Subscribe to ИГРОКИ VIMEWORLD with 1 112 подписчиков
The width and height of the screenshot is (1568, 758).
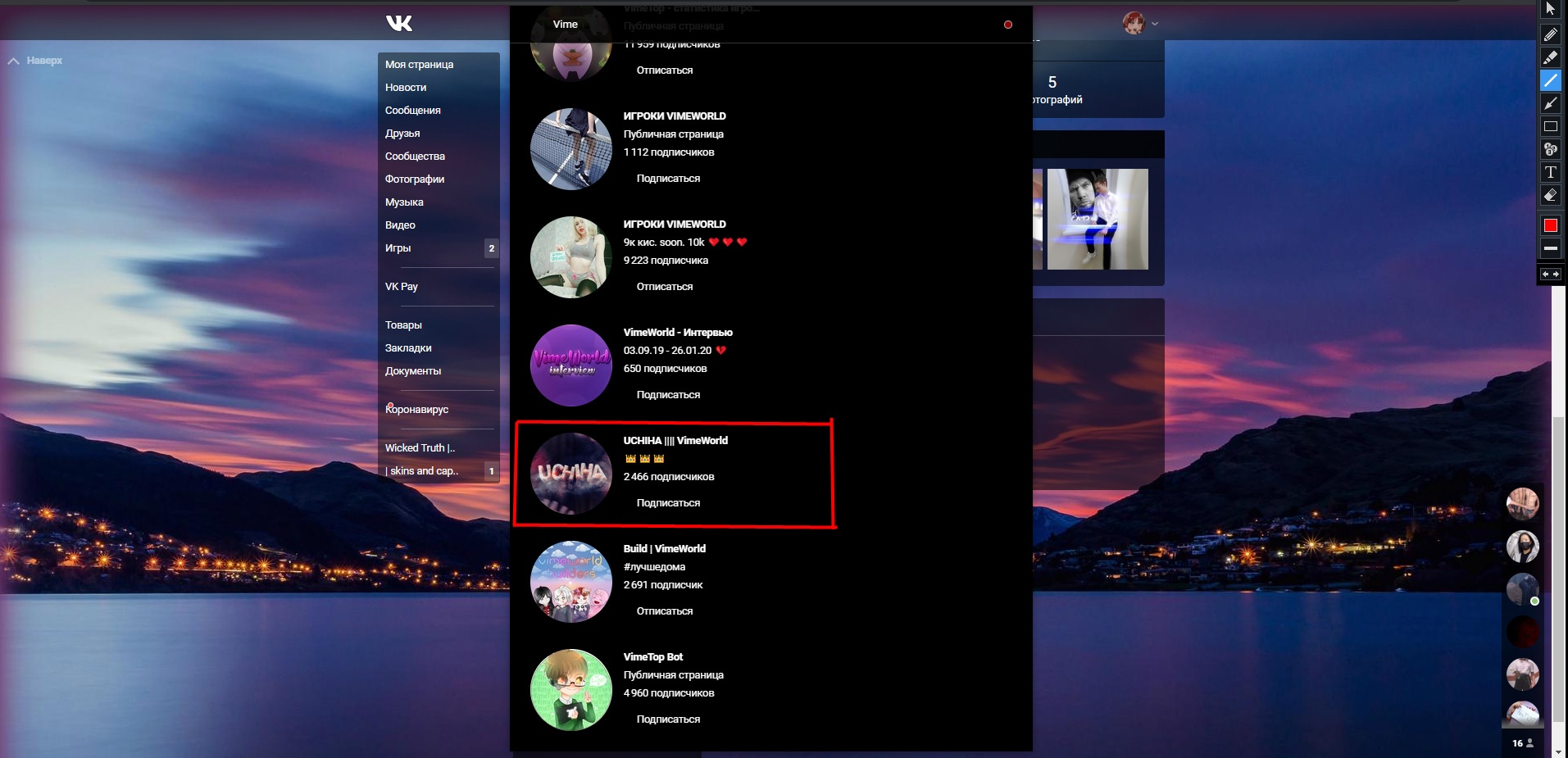[668, 178]
